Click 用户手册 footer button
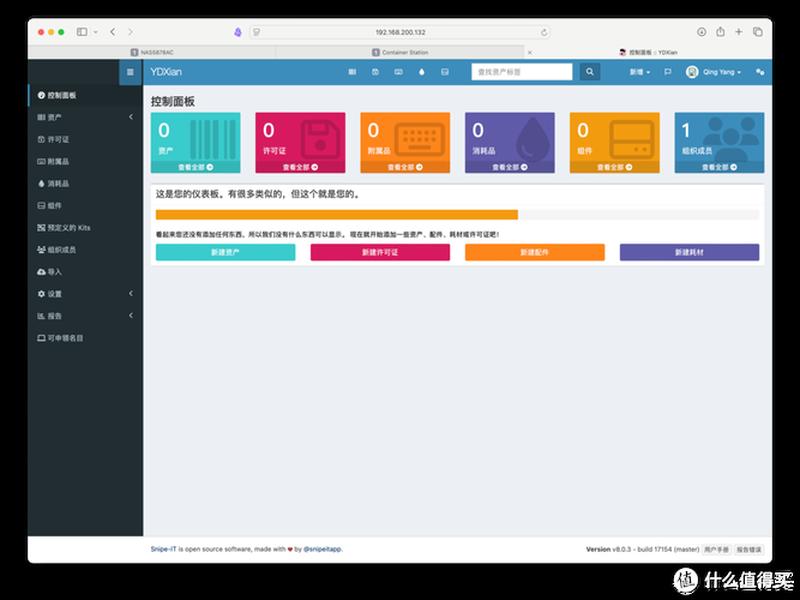This screenshot has height=600, width=800. pyautogui.click(x=716, y=549)
